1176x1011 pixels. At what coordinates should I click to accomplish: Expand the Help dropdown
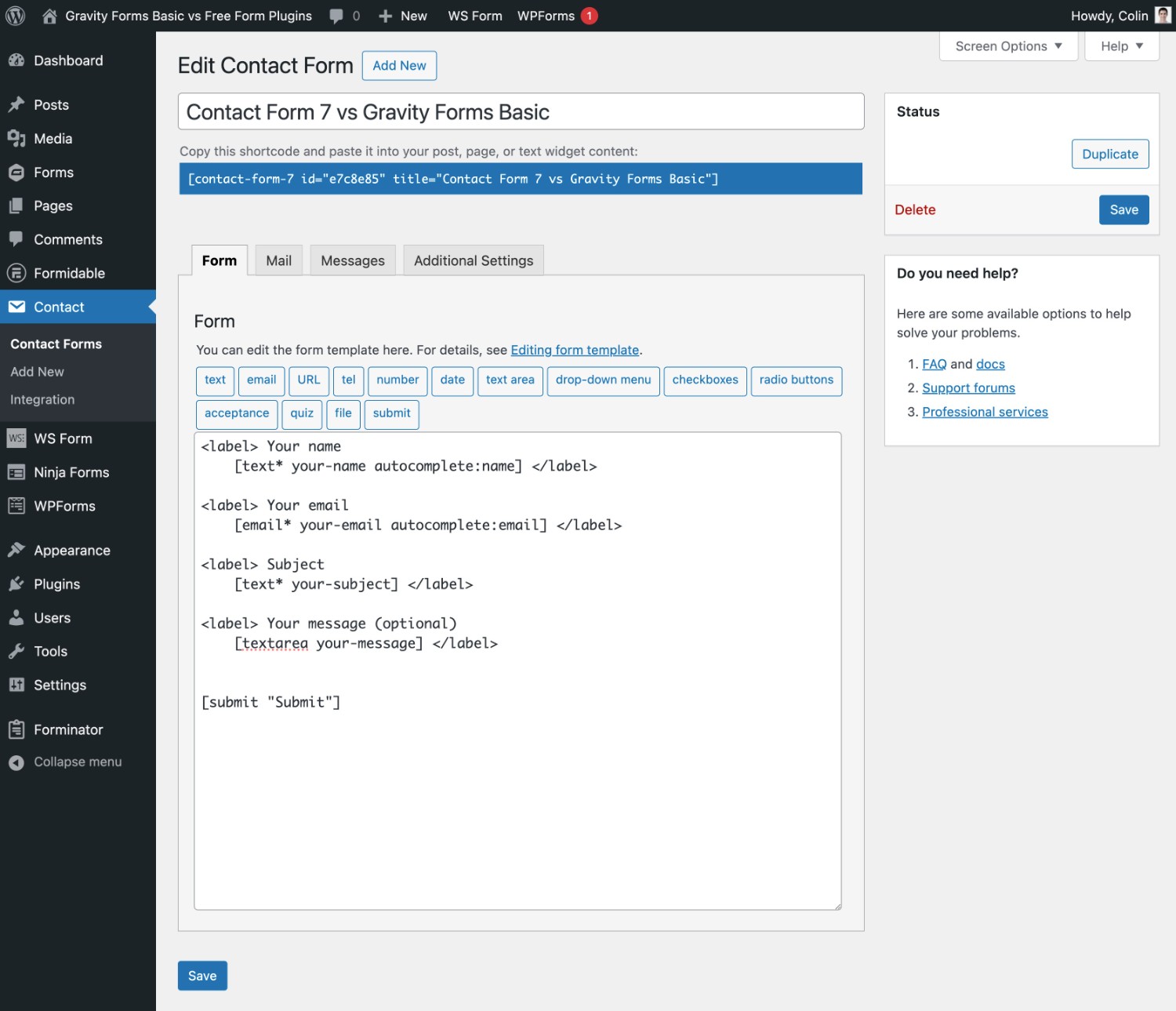click(1122, 46)
